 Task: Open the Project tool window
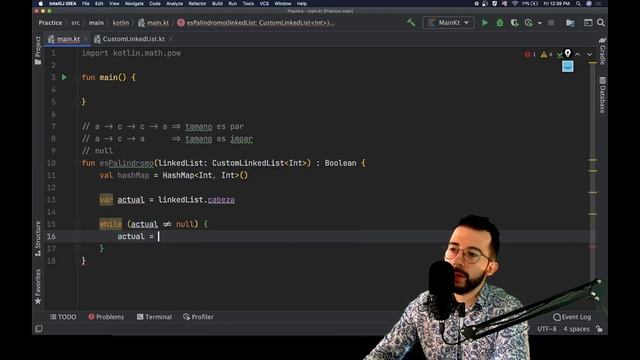(x=38, y=50)
